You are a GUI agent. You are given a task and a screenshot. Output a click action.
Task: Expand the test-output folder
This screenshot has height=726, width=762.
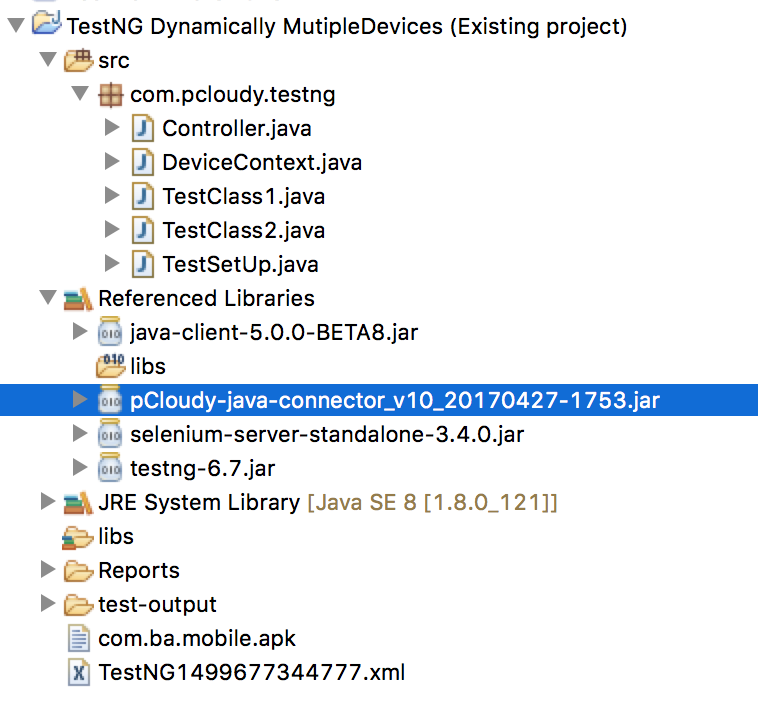pos(48,604)
